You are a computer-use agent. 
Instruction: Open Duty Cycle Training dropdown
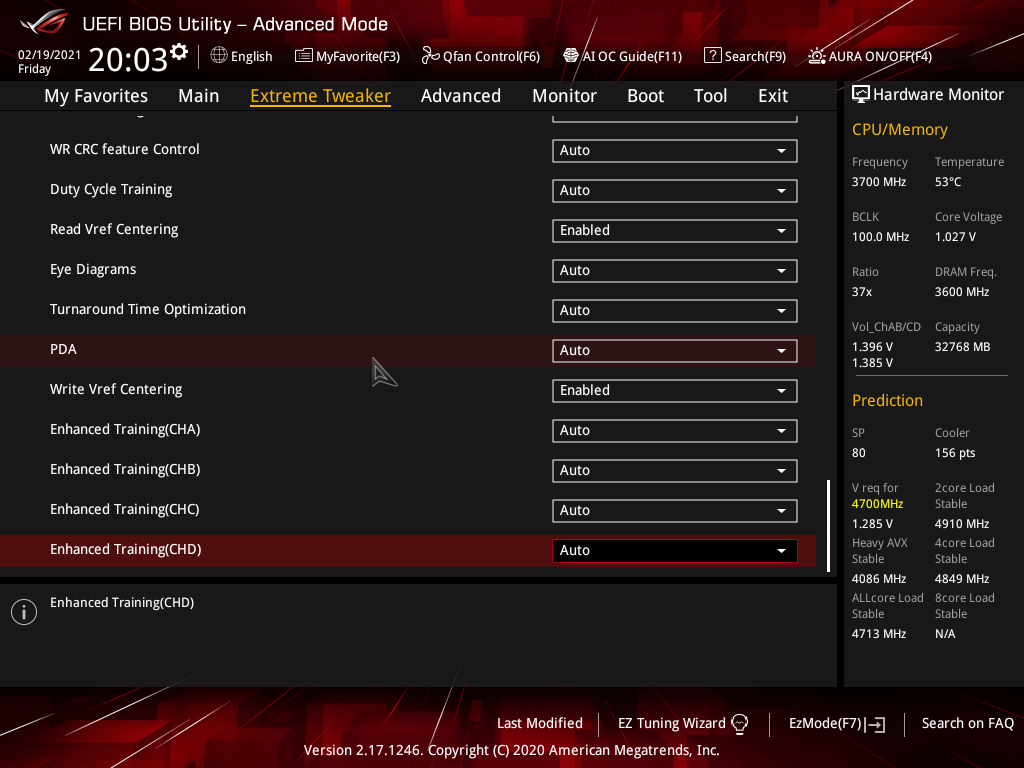675,191
